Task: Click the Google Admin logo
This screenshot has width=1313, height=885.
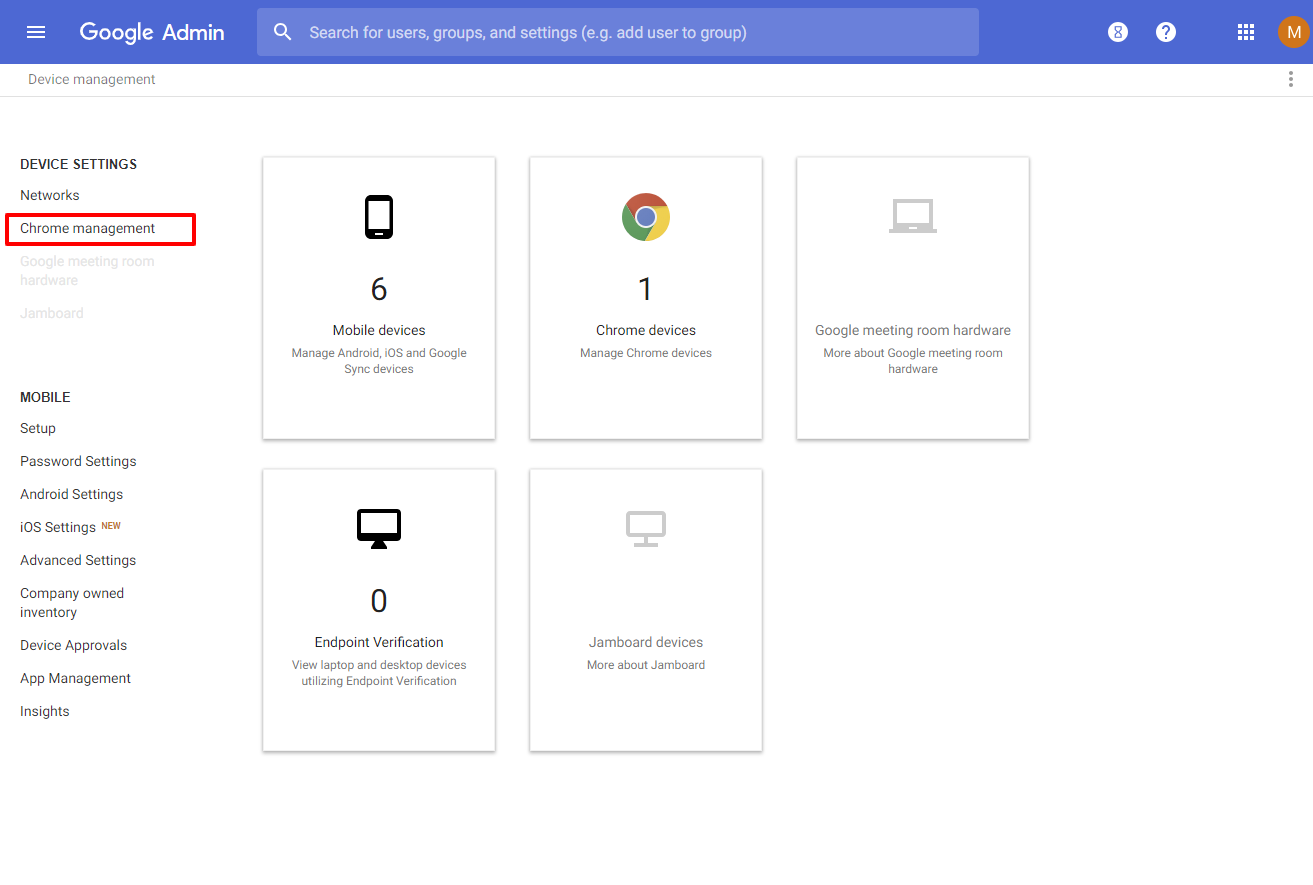Action: pos(152,32)
